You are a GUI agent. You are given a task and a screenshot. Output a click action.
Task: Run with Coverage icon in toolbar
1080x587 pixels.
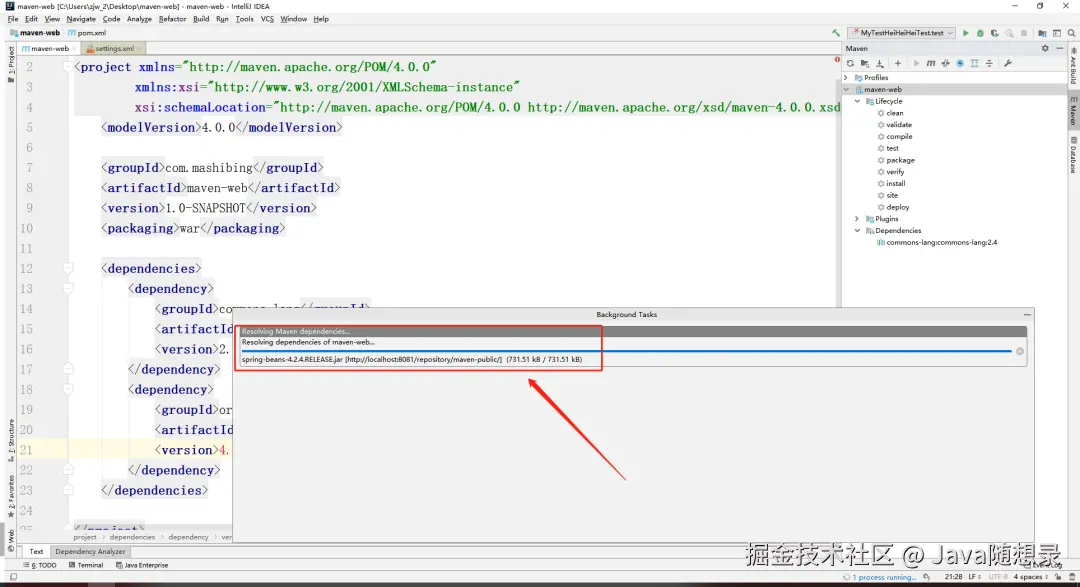995,32
